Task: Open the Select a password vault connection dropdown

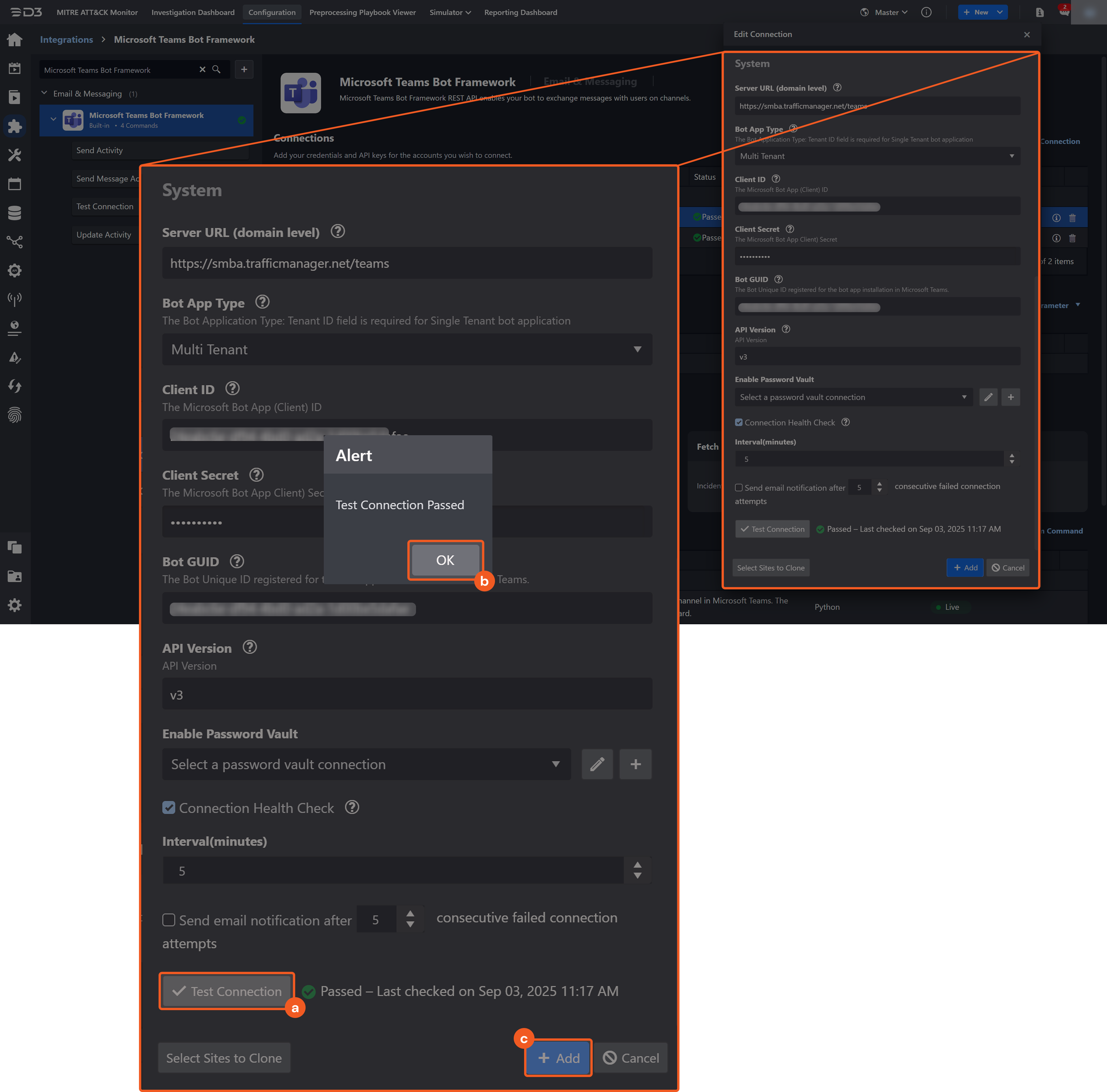Action: point(366,764)
